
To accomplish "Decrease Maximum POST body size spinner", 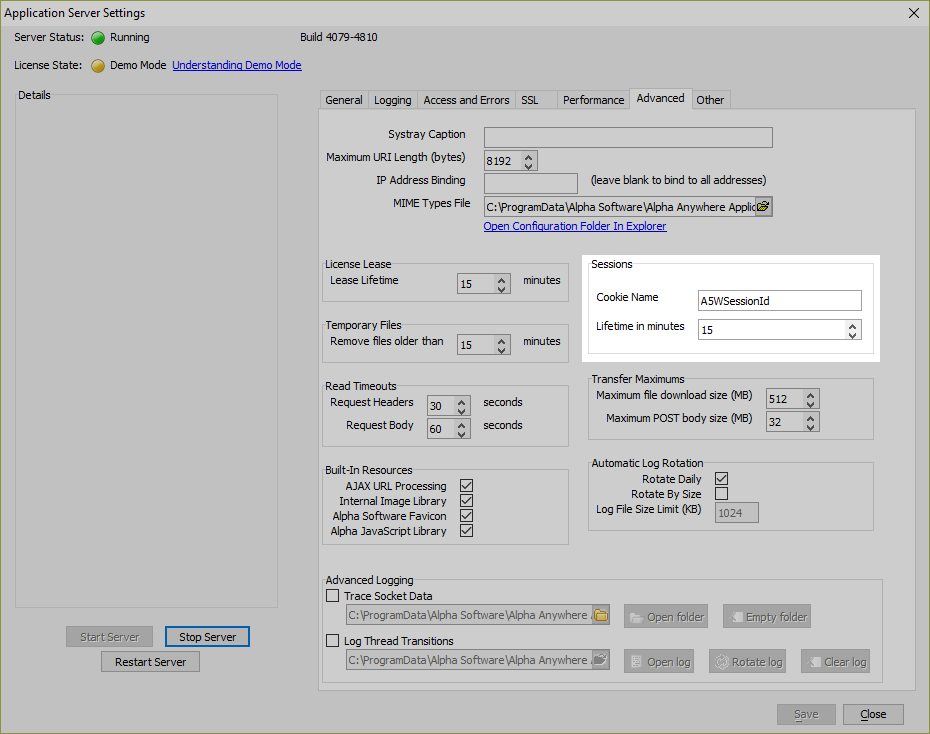I will click(x=810, y=427).
